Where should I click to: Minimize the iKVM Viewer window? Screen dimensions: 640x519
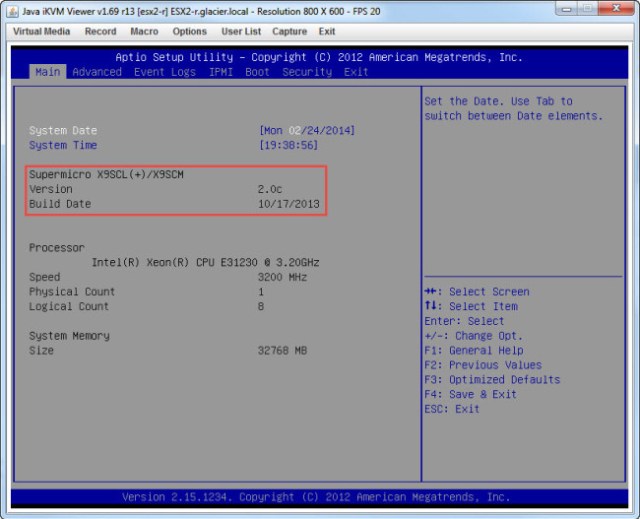[x=567, y=9]
